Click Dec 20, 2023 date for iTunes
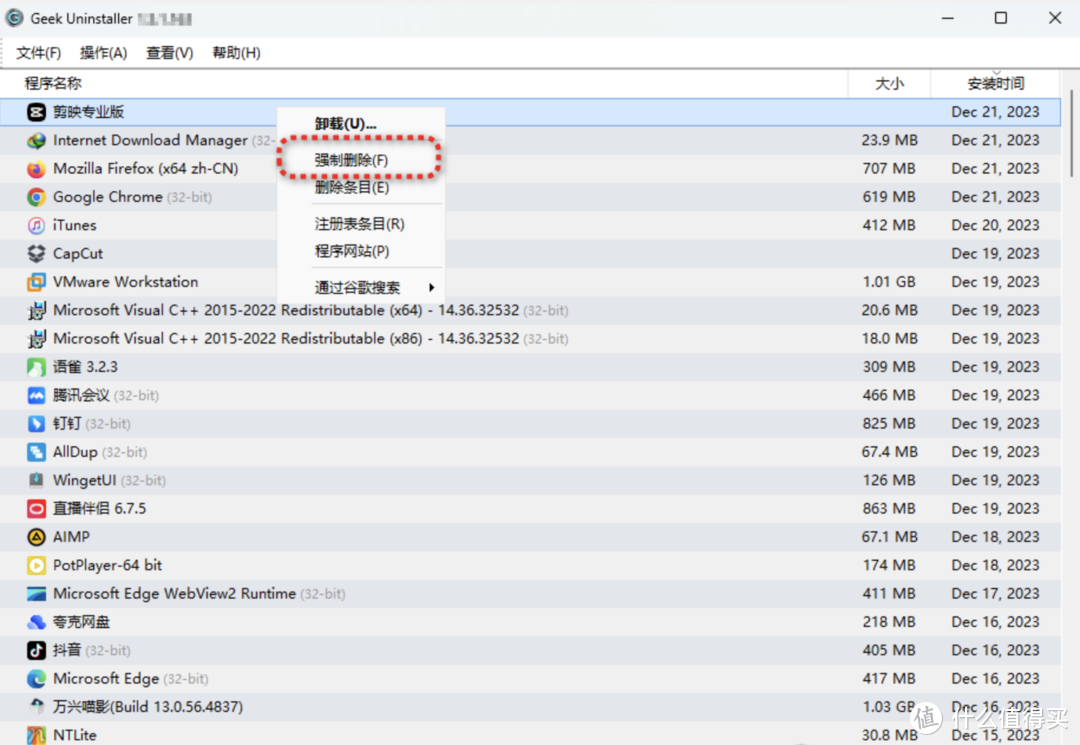1080x745 pixels. click(995, 225)
